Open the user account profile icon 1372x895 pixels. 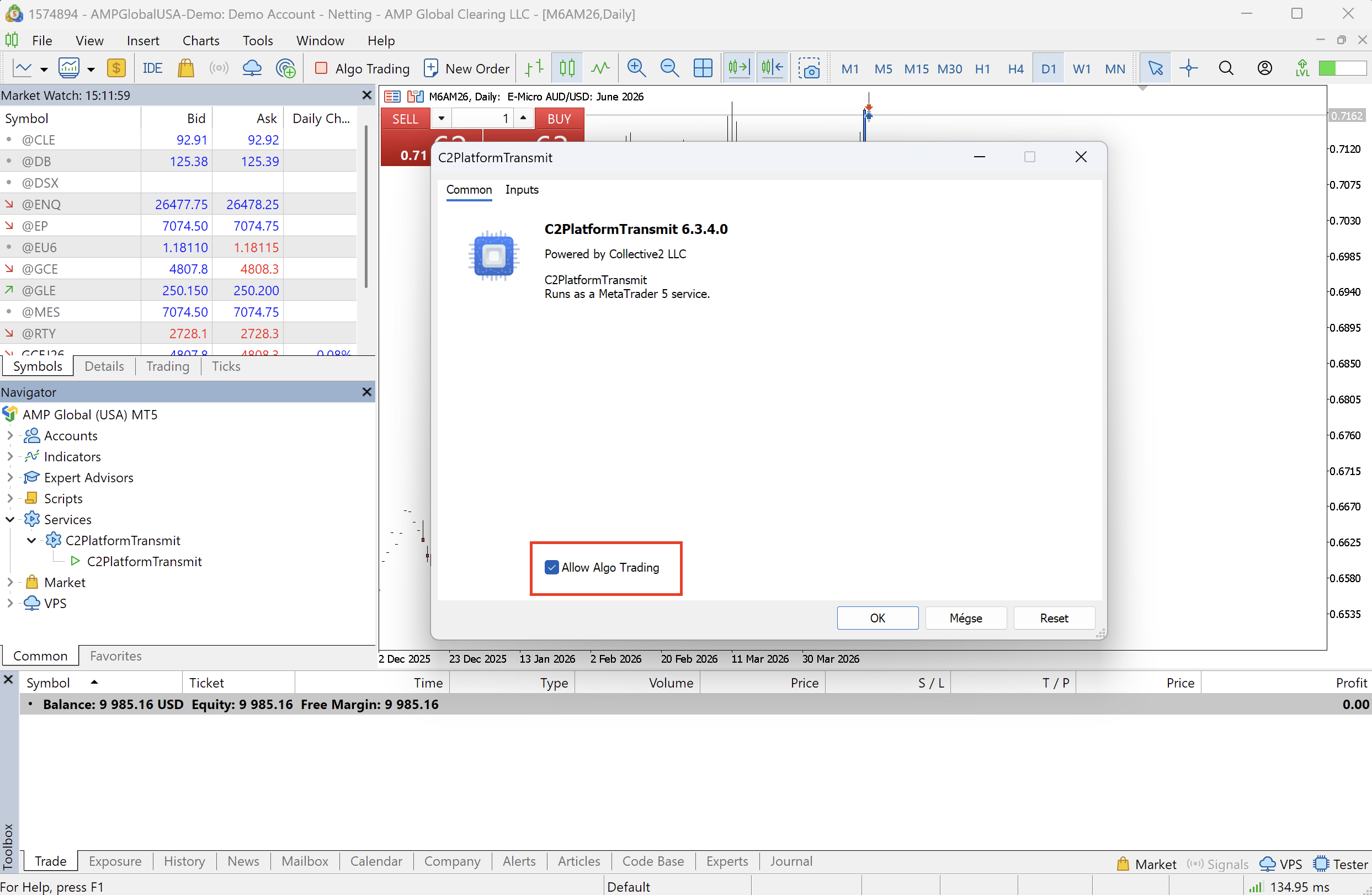1265,68
